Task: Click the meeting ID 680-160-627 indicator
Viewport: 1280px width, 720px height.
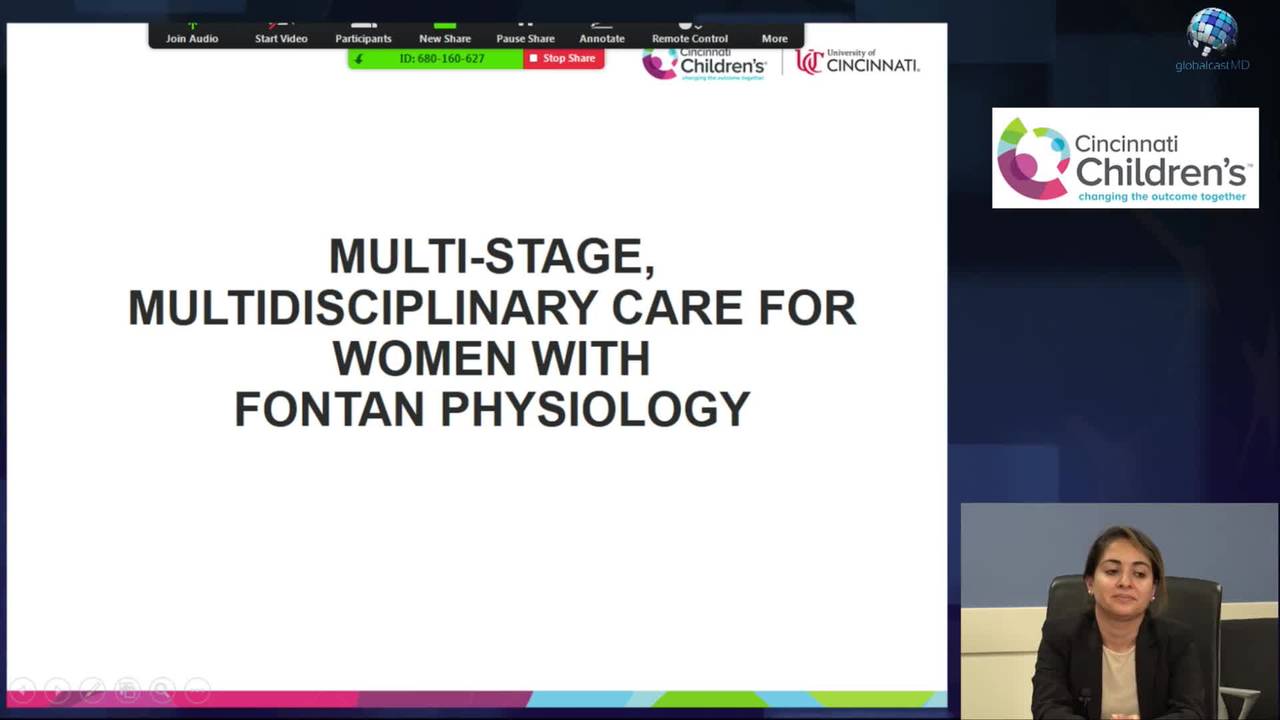Action: pos(440,59)
